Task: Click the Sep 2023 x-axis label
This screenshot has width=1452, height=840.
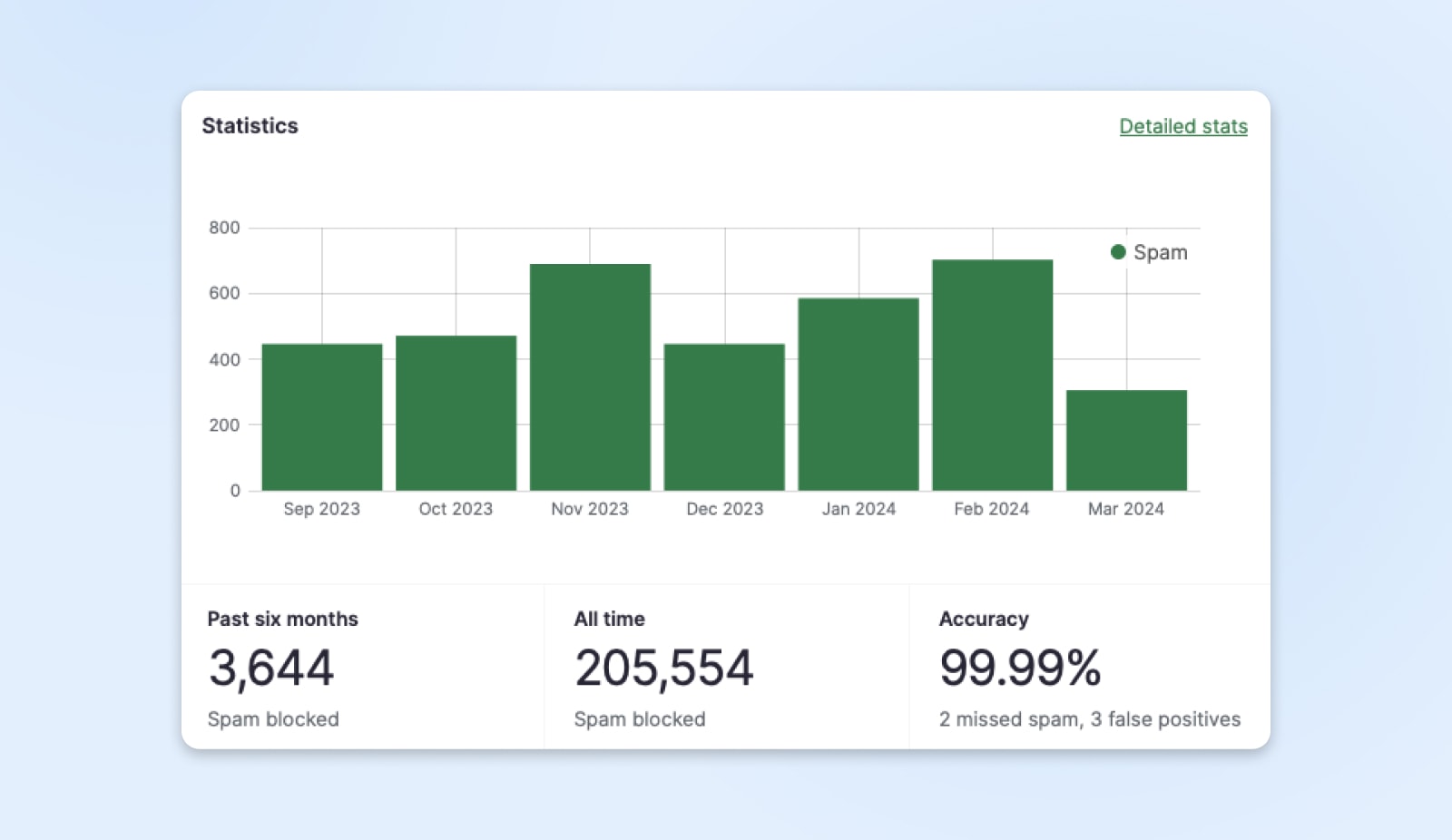Action: tap(321, 509)
